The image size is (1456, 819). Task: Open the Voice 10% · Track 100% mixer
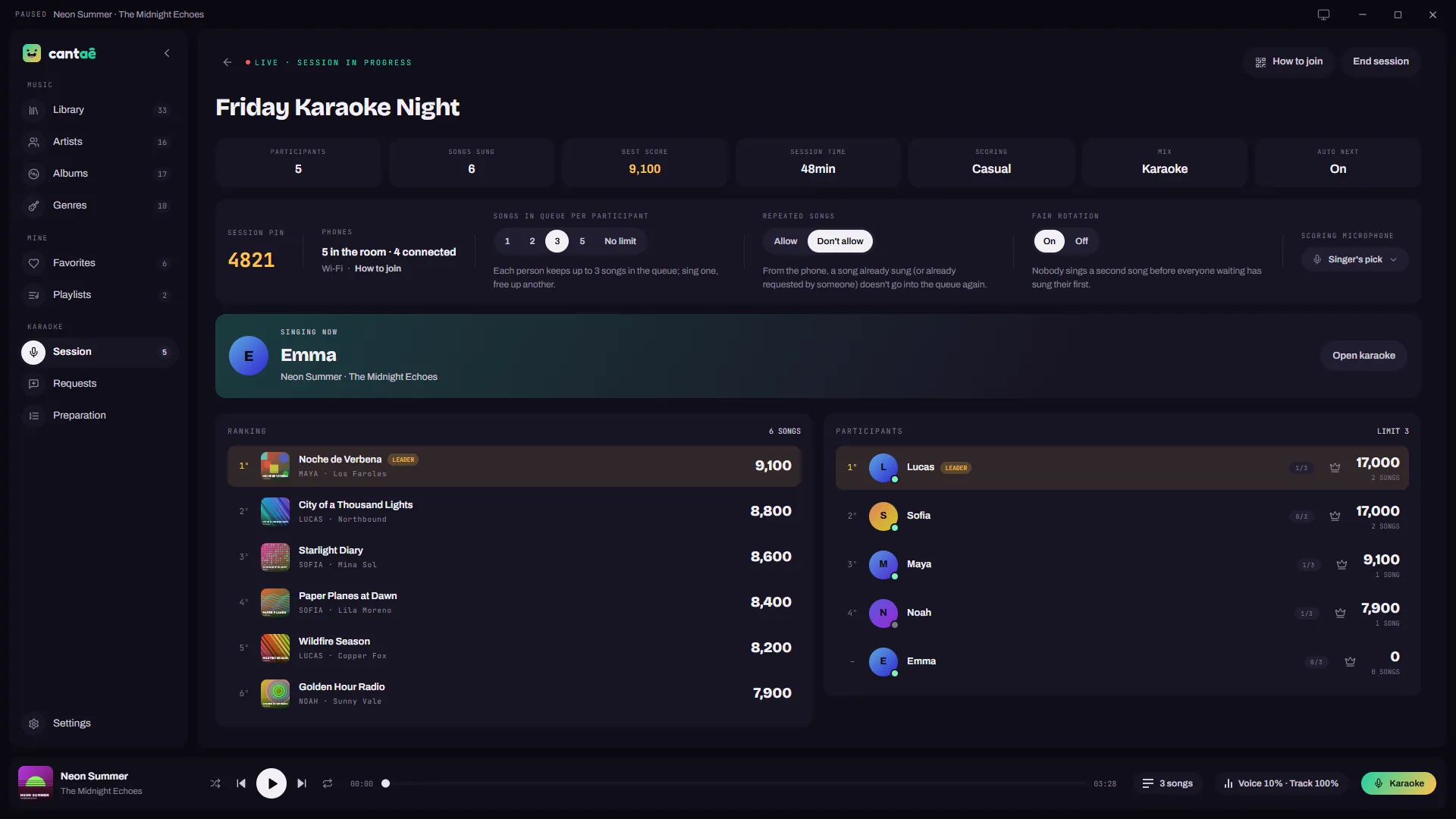coord(1281,783)
